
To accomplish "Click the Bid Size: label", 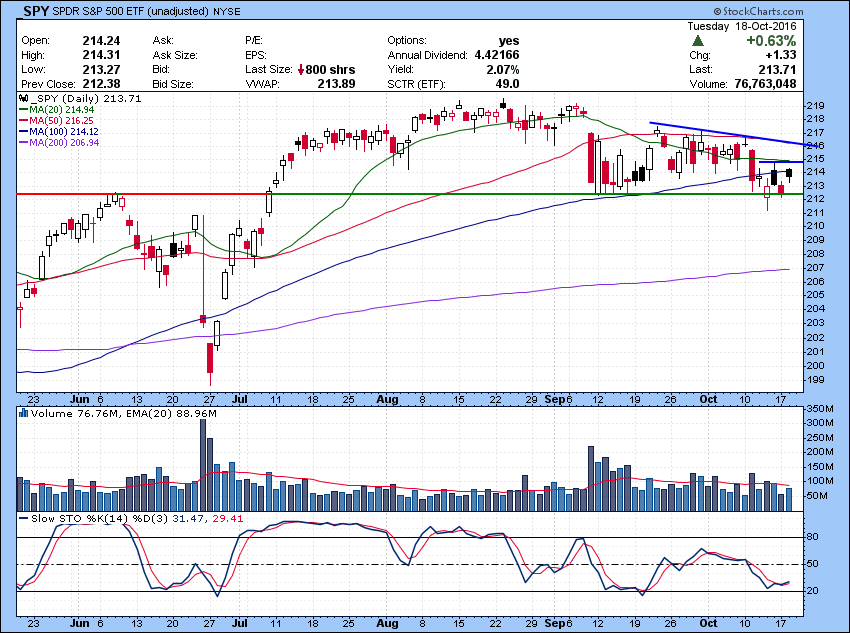I will tap(173, 84).
